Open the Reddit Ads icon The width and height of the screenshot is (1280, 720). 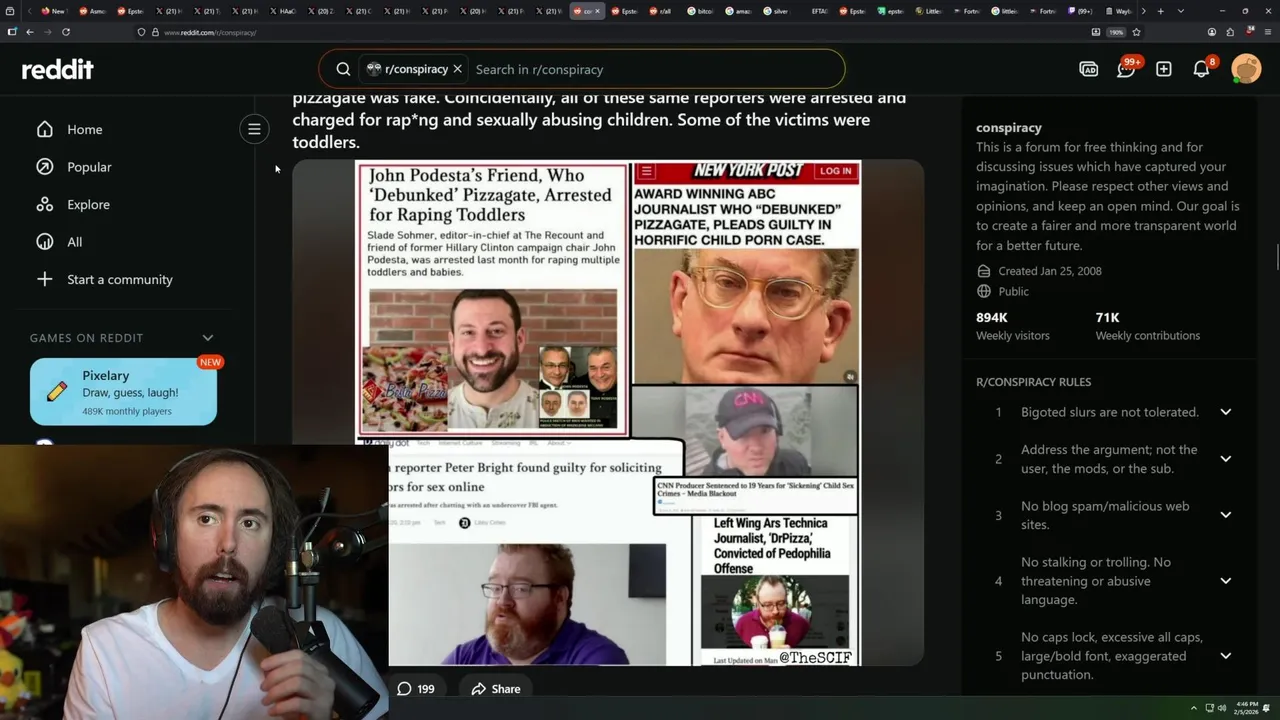point(1088,69)
